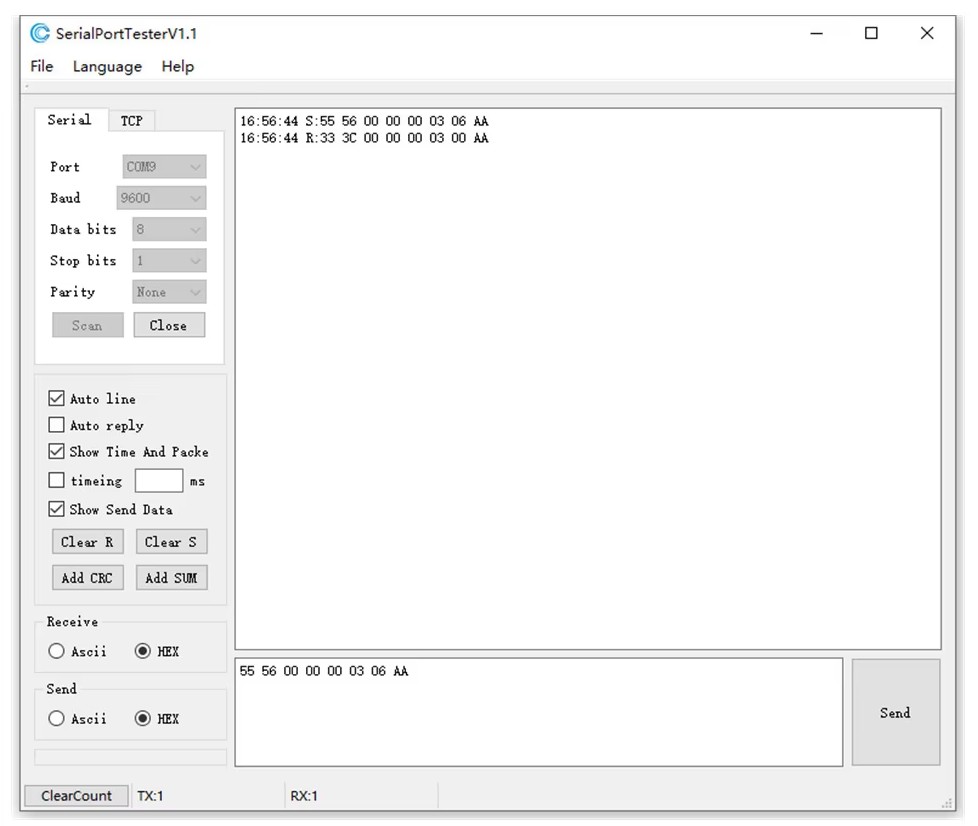
Task: Click the Add CRC button
Action: 87,577
